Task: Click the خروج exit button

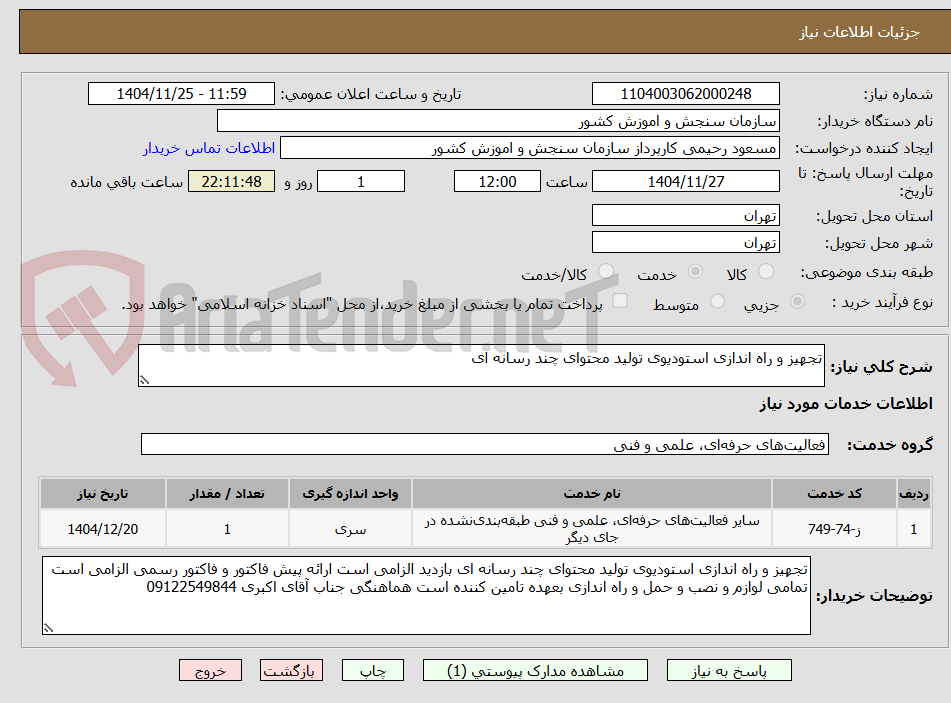Action: (x=210, y=671)
